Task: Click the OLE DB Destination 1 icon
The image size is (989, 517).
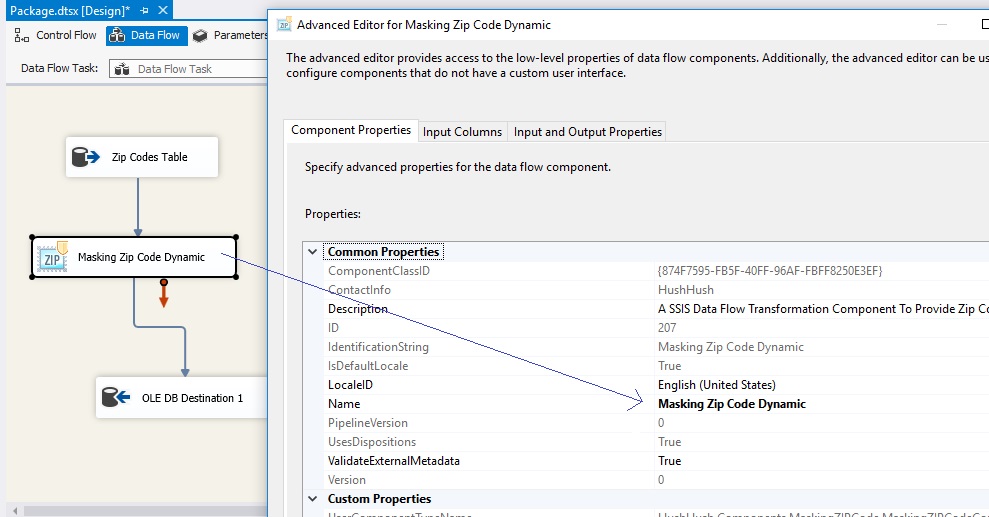Action: [x=116, y=397]
